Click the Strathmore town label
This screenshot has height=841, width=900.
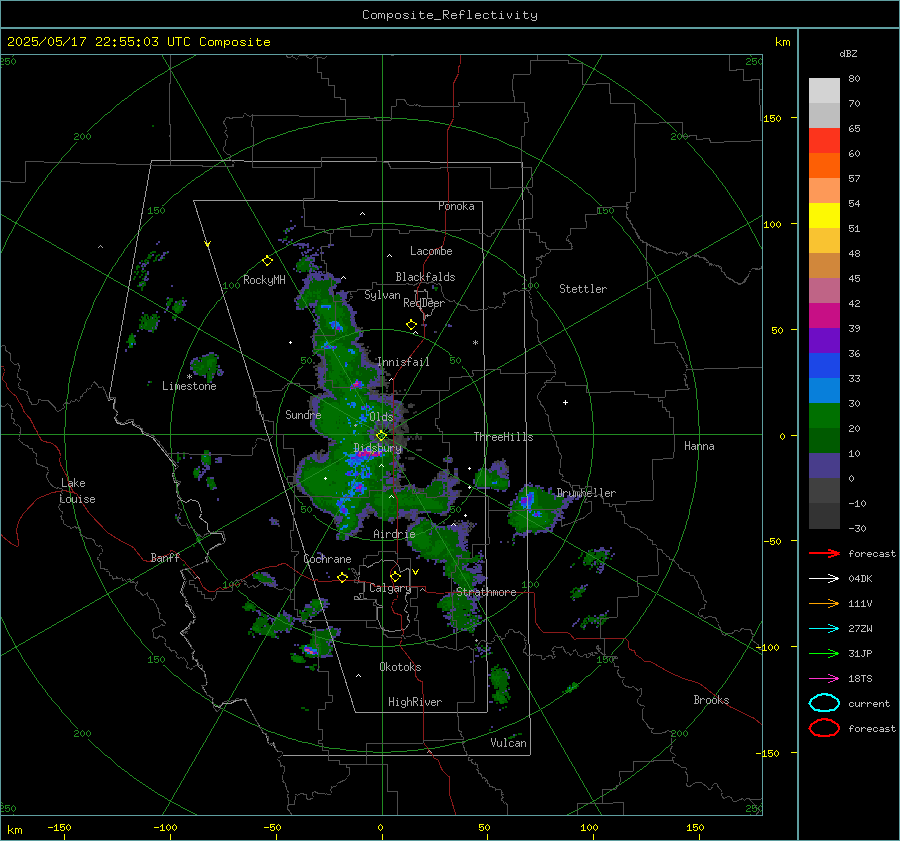[x=486, y=592]
